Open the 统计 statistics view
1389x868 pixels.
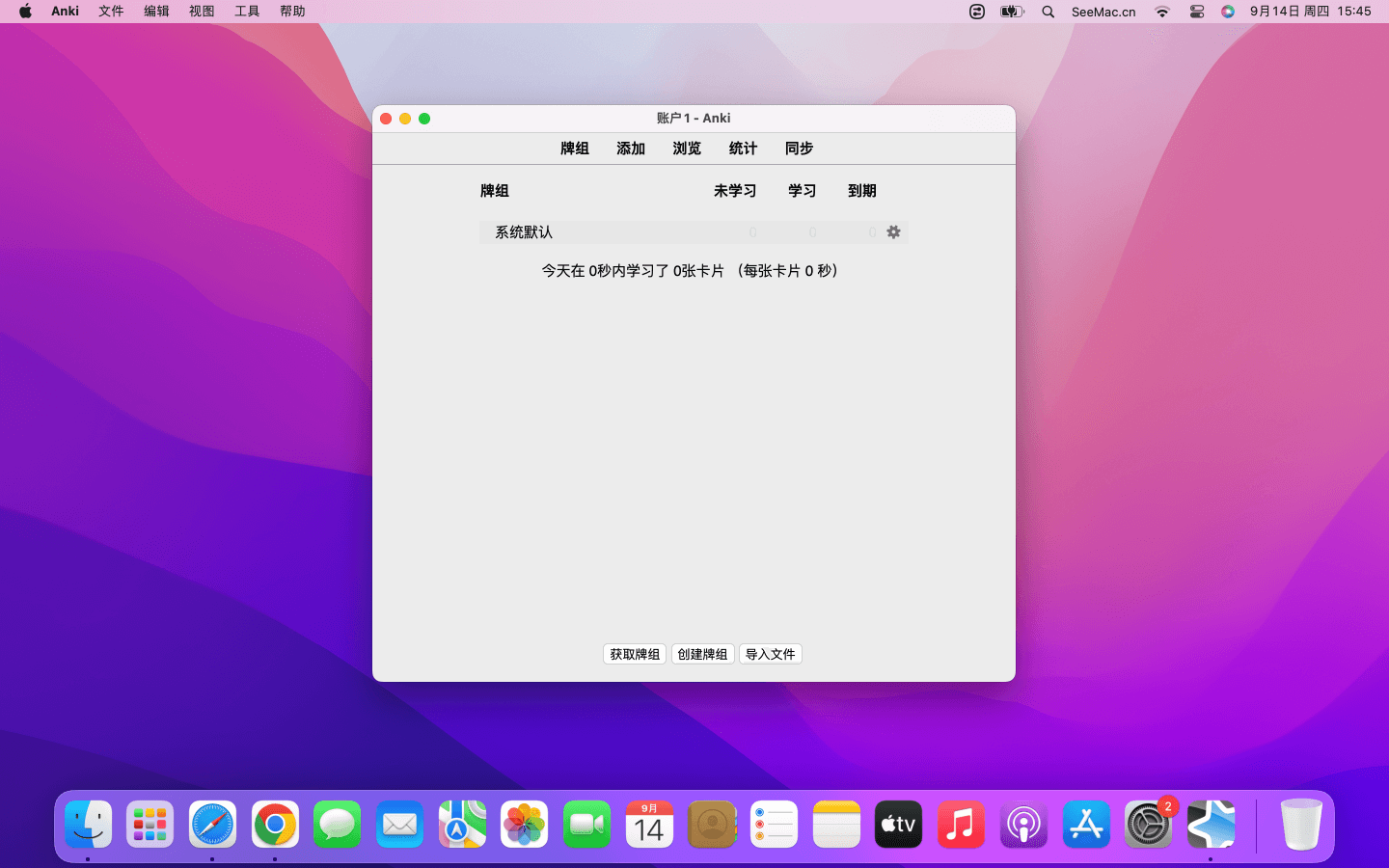743,149
